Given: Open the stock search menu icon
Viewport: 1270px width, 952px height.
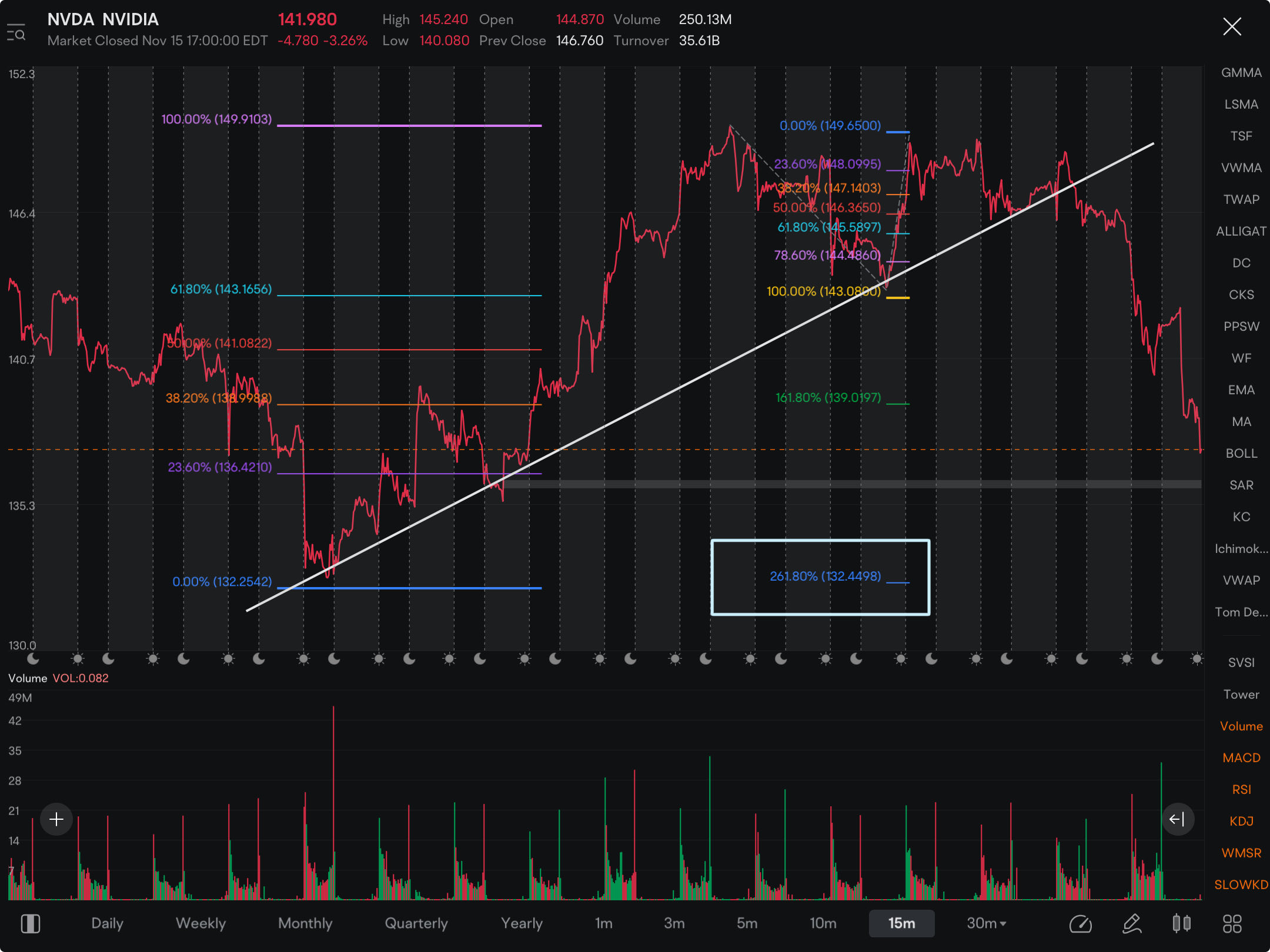Looking at the screenshot, I should tap(16, 33).
